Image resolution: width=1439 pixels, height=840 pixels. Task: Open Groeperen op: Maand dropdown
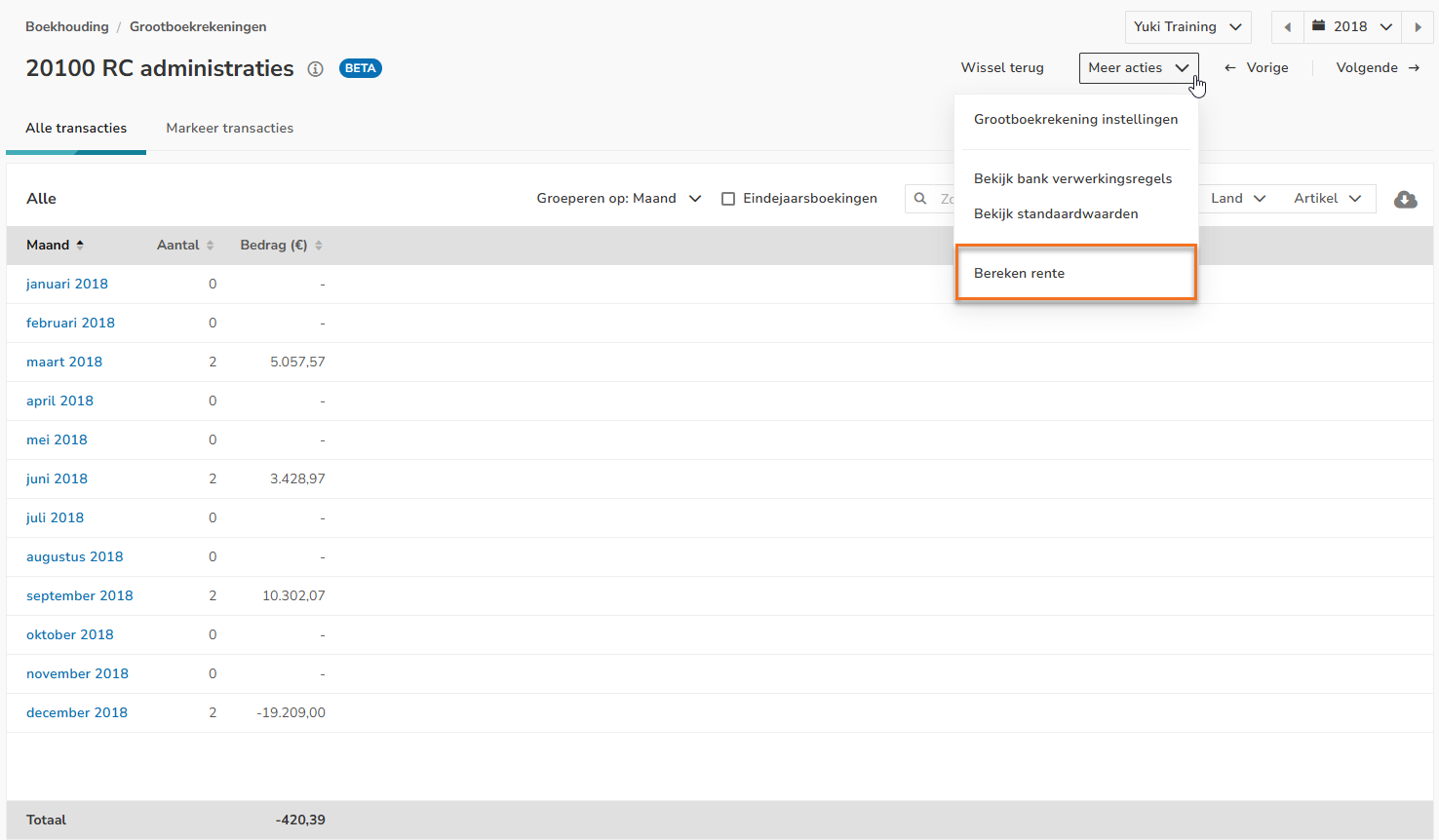click(x=619, y=199)
